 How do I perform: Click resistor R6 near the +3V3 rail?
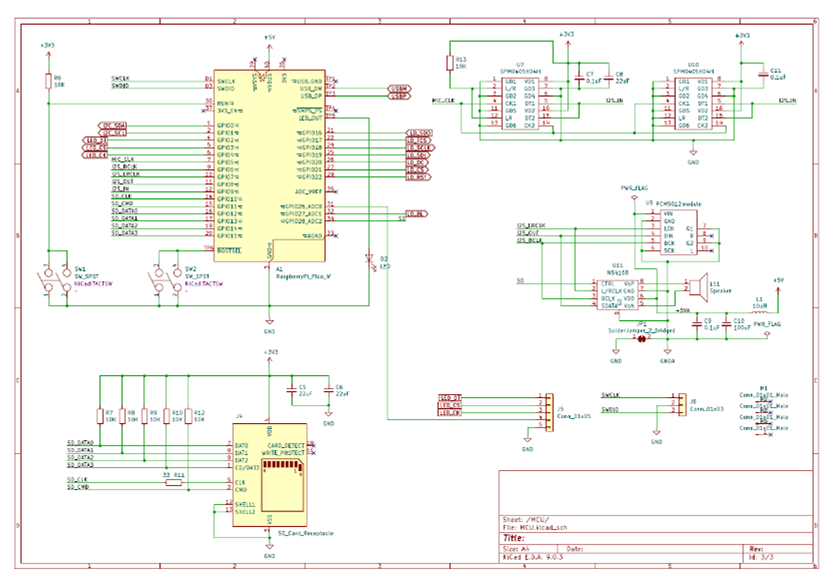tap(46, 80)
